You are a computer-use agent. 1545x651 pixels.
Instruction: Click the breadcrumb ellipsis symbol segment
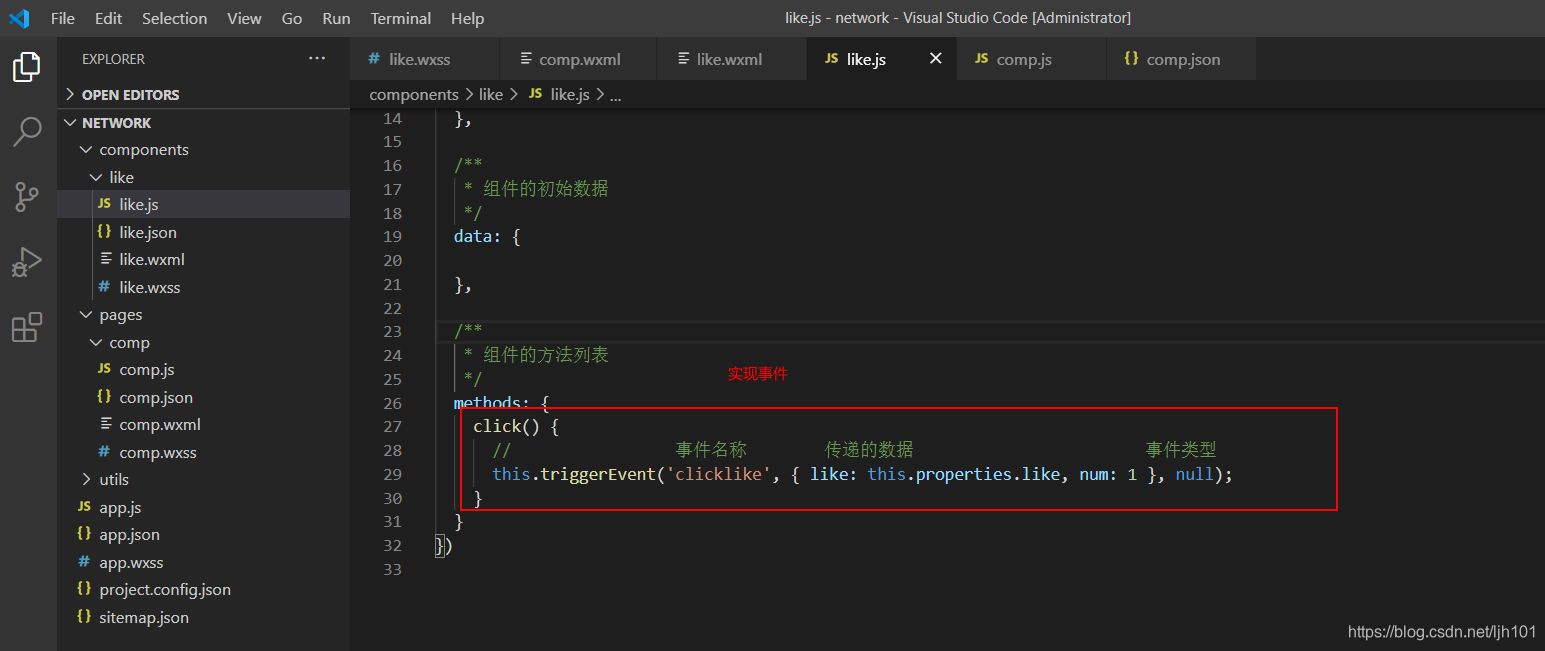615,94
